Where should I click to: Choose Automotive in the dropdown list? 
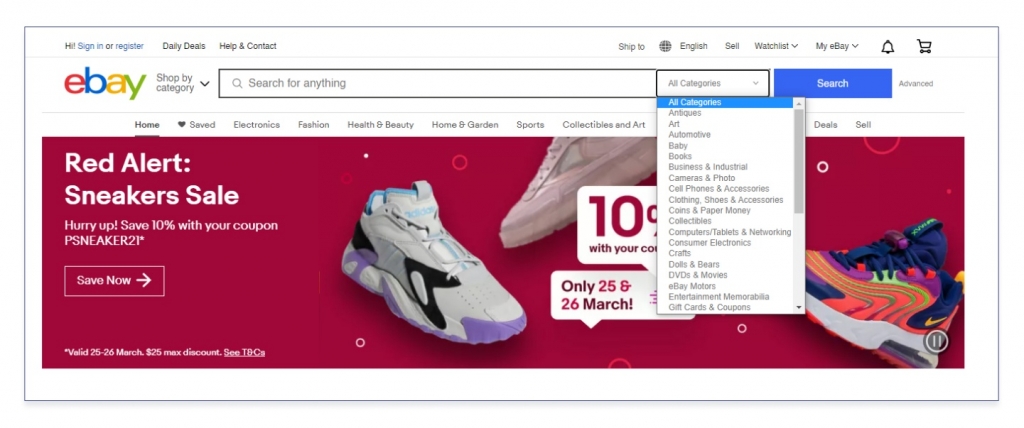click(x=689, y=135)
